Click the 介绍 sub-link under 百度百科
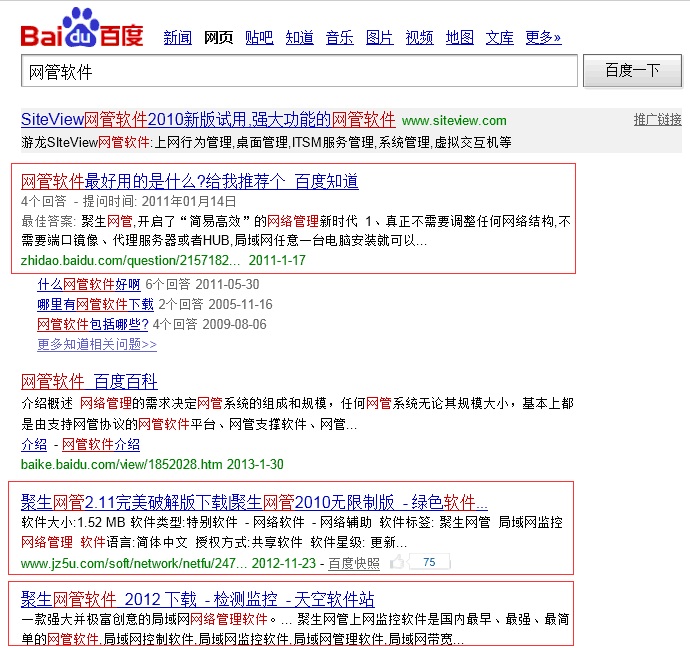 coord(34,444)
